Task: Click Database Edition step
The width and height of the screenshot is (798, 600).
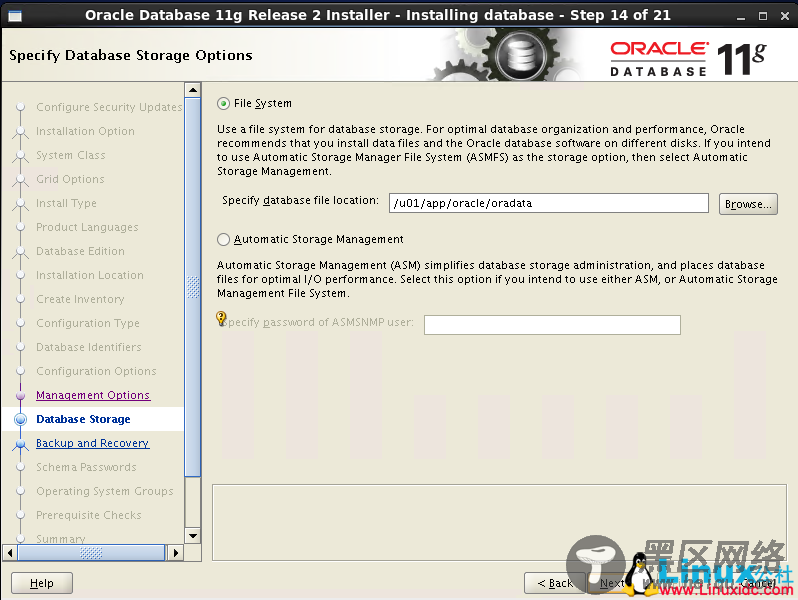Action: pyautogui.click(x=80, y=251)
